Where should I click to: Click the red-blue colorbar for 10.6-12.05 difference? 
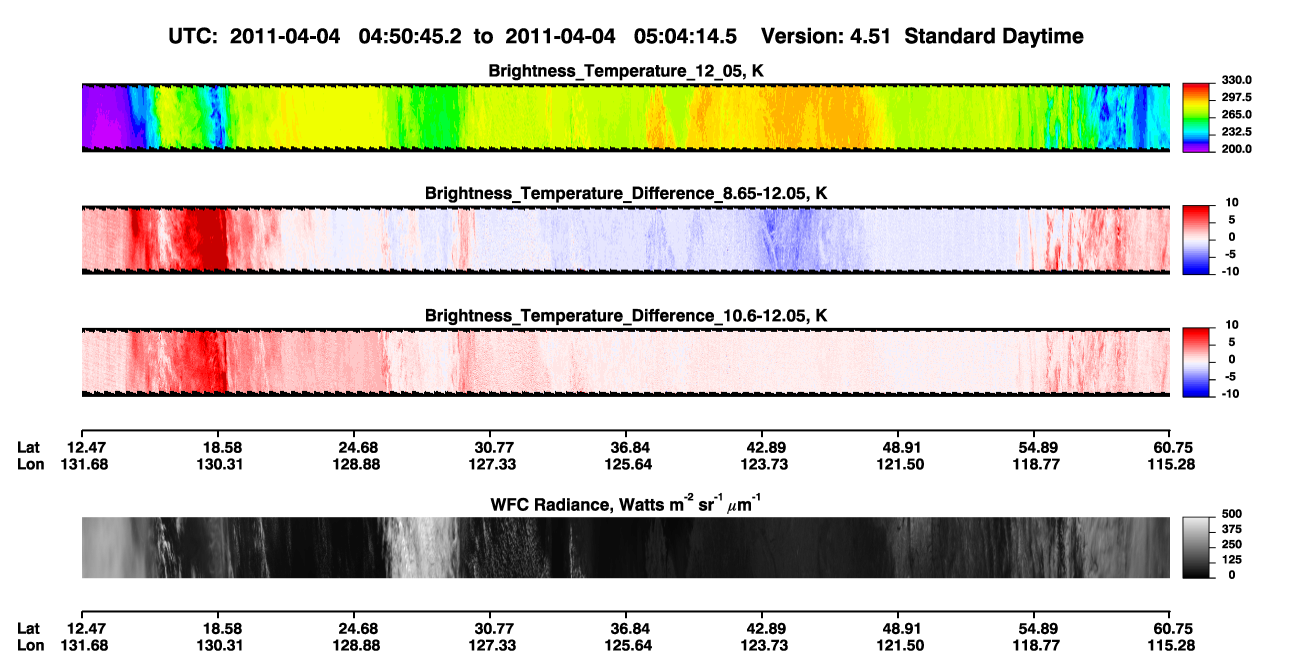click(x=1196, y=363)
